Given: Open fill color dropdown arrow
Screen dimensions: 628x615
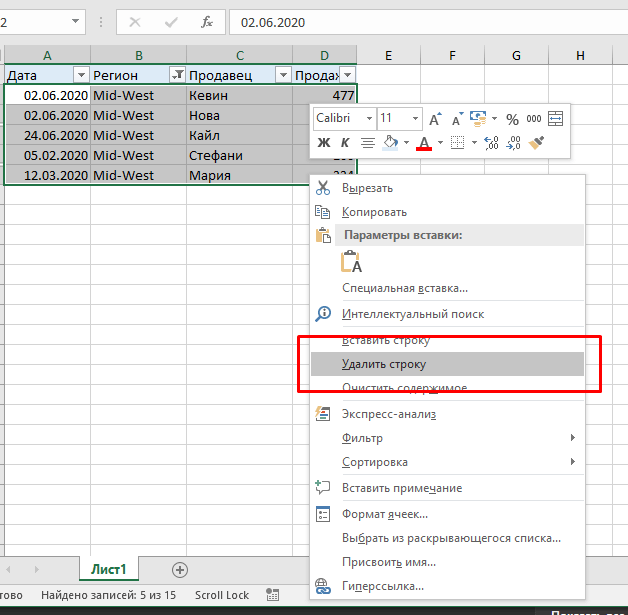Looking at the screenshot, I should [x=407, y=143].
